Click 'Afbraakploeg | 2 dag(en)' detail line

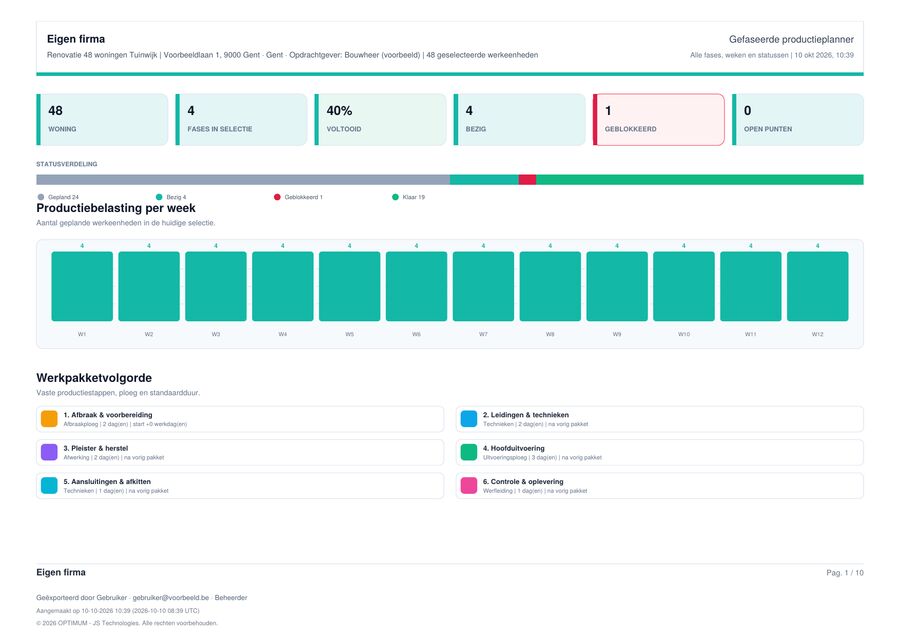click(125, 424)
